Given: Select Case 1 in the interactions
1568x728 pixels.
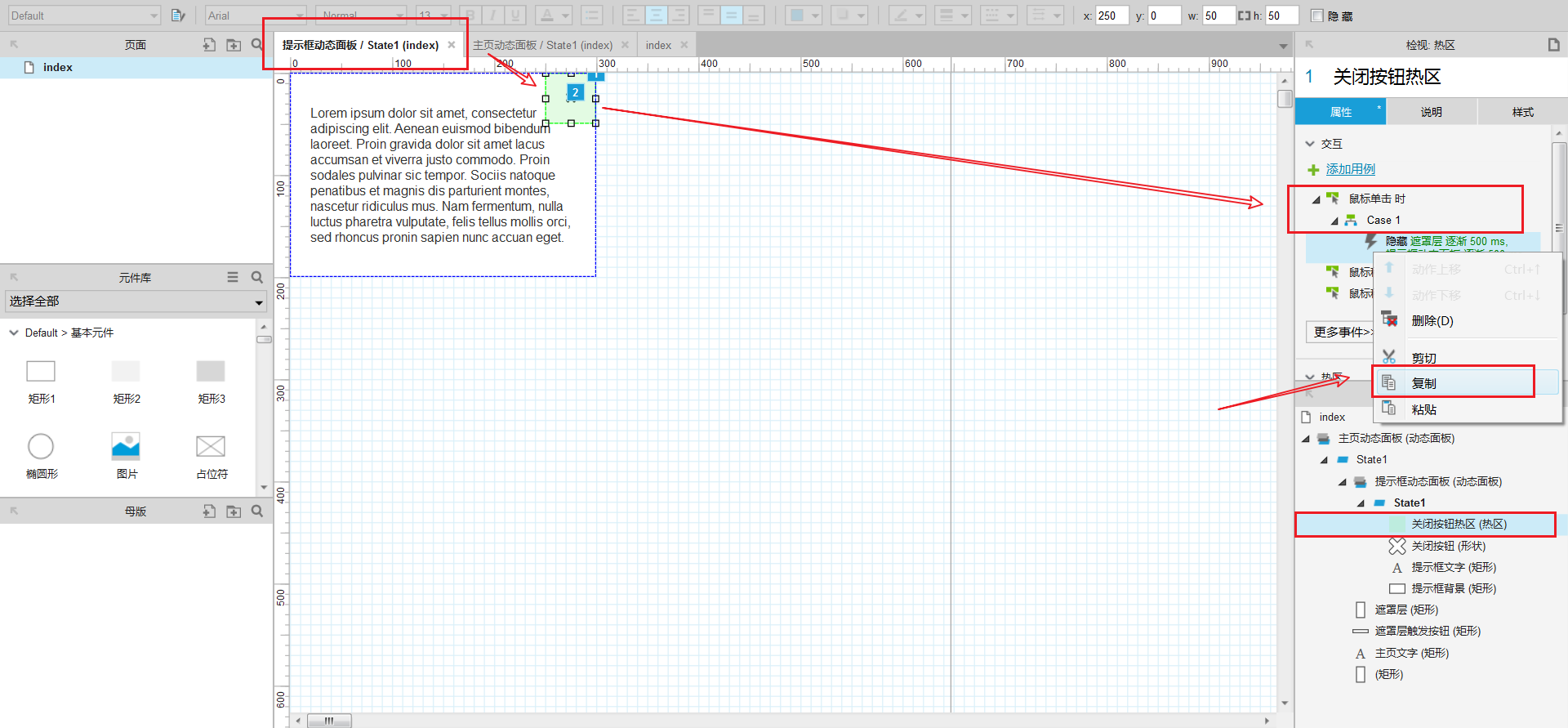Looking at the screenshot, I should (x=1383, y=220).
